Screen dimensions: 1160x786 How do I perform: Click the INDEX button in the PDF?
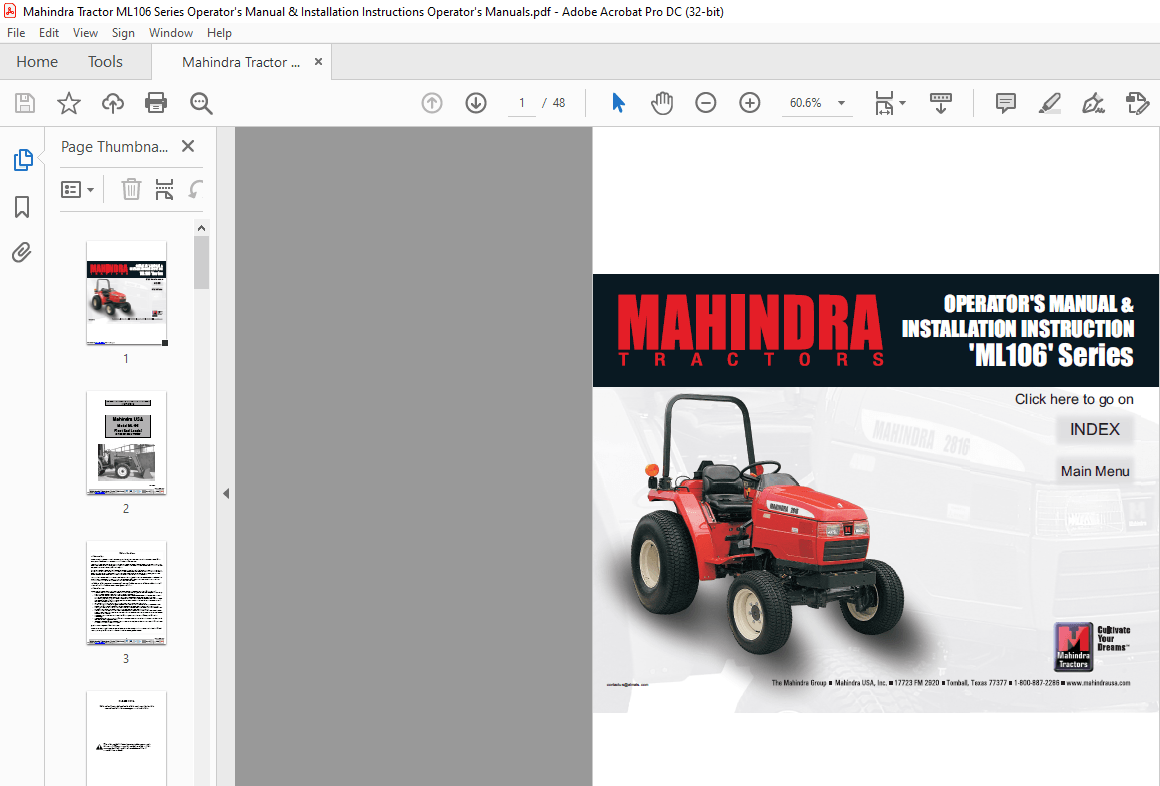pyautogui.click(x=1094, y=429)
